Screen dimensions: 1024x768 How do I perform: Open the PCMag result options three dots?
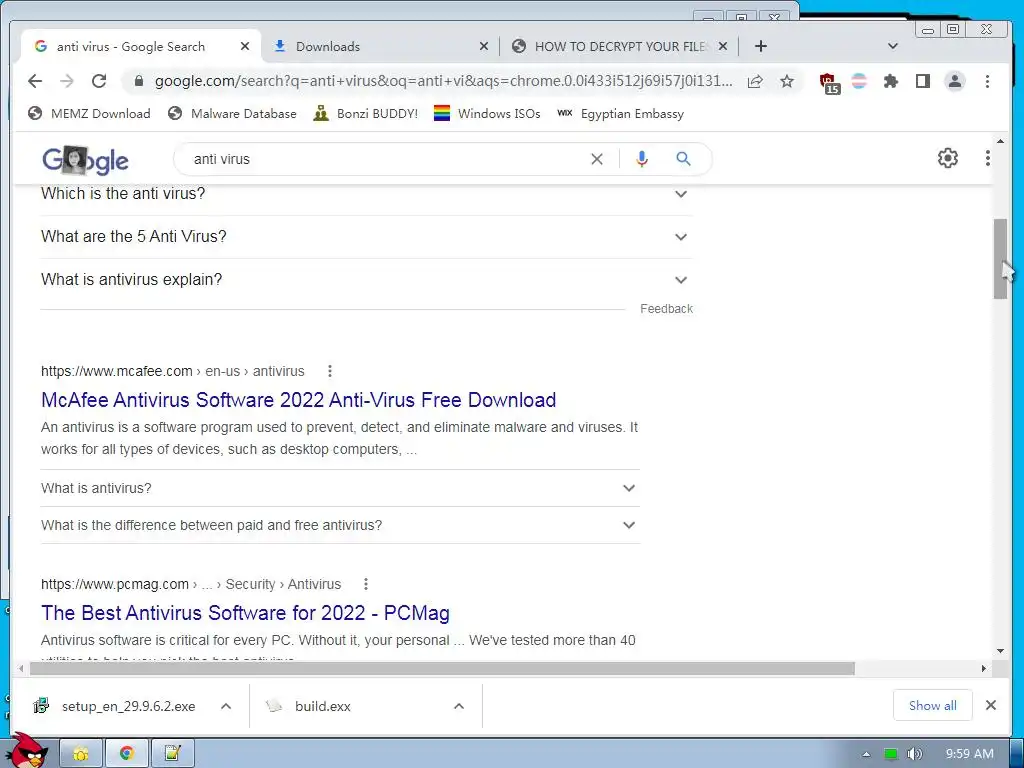coord(366,584)
